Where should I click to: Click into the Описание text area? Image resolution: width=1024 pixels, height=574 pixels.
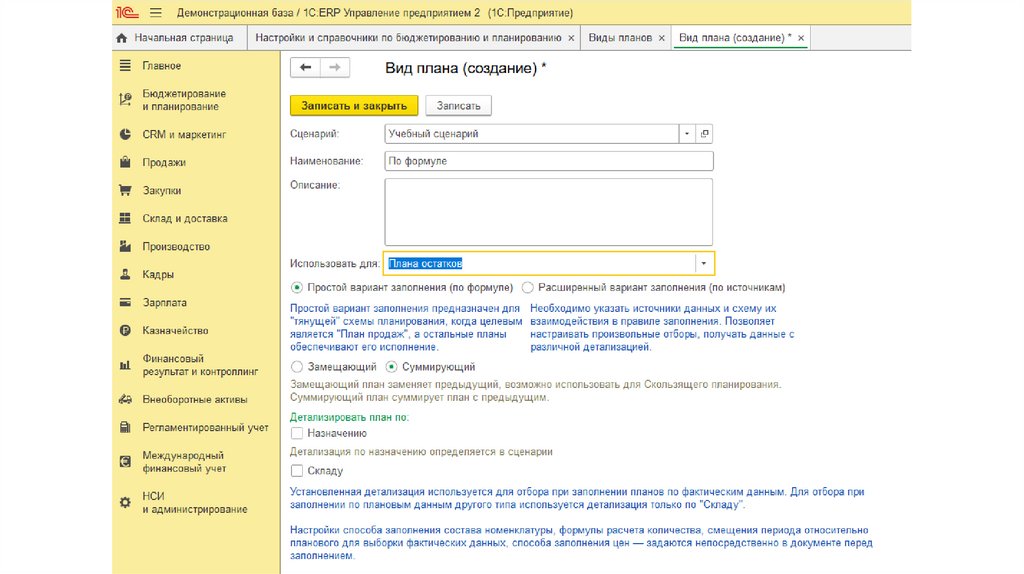[x=548, y=211]
